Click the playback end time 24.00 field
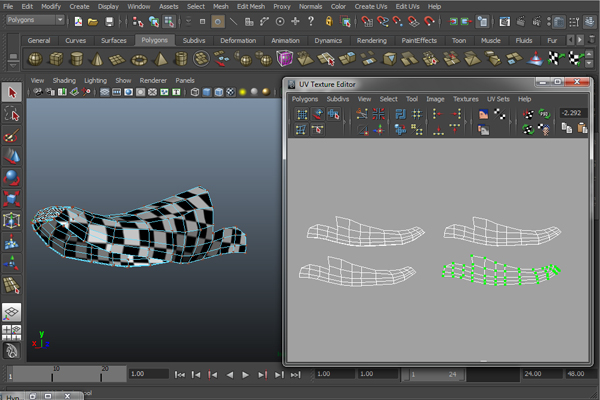 click(541, 374)
